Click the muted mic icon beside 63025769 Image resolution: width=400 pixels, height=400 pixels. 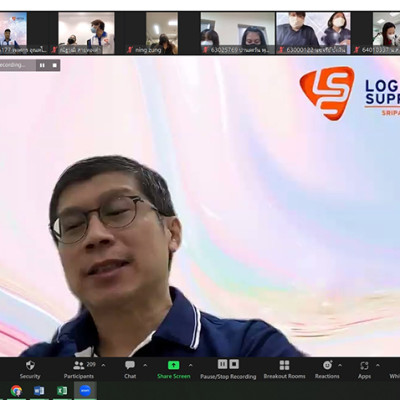click(x=206, y=50)
